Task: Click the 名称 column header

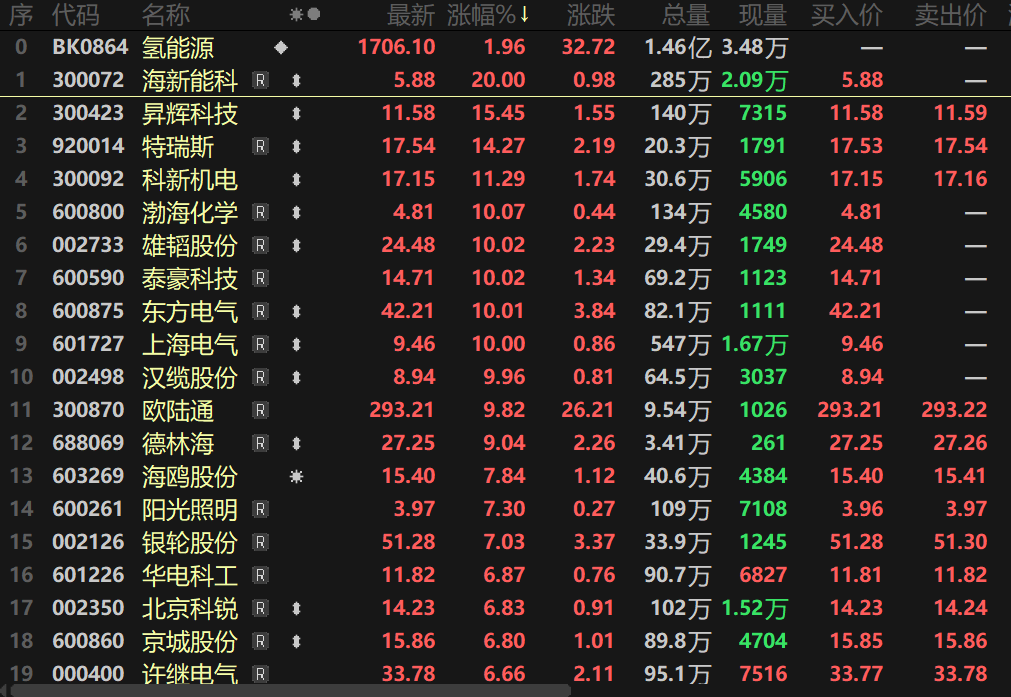Action: click(166, 15)
